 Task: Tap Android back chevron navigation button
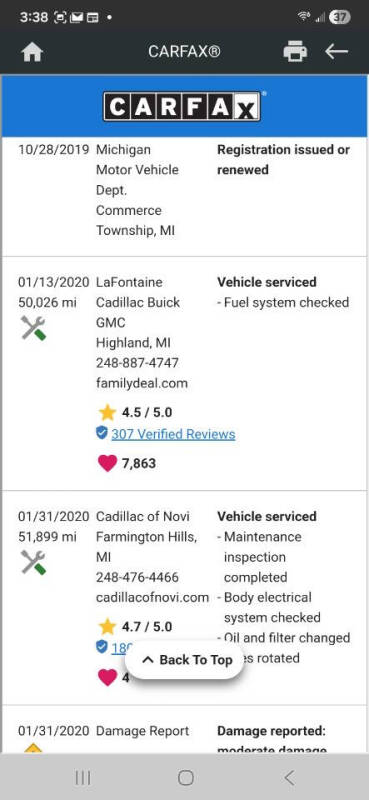[289, 778]
